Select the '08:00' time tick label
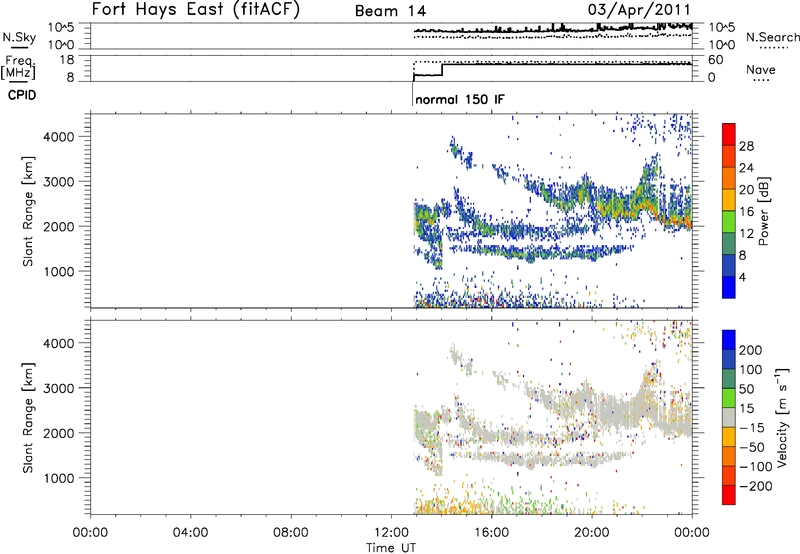Screen dimensions: 800x554 [x=291, y=533]
